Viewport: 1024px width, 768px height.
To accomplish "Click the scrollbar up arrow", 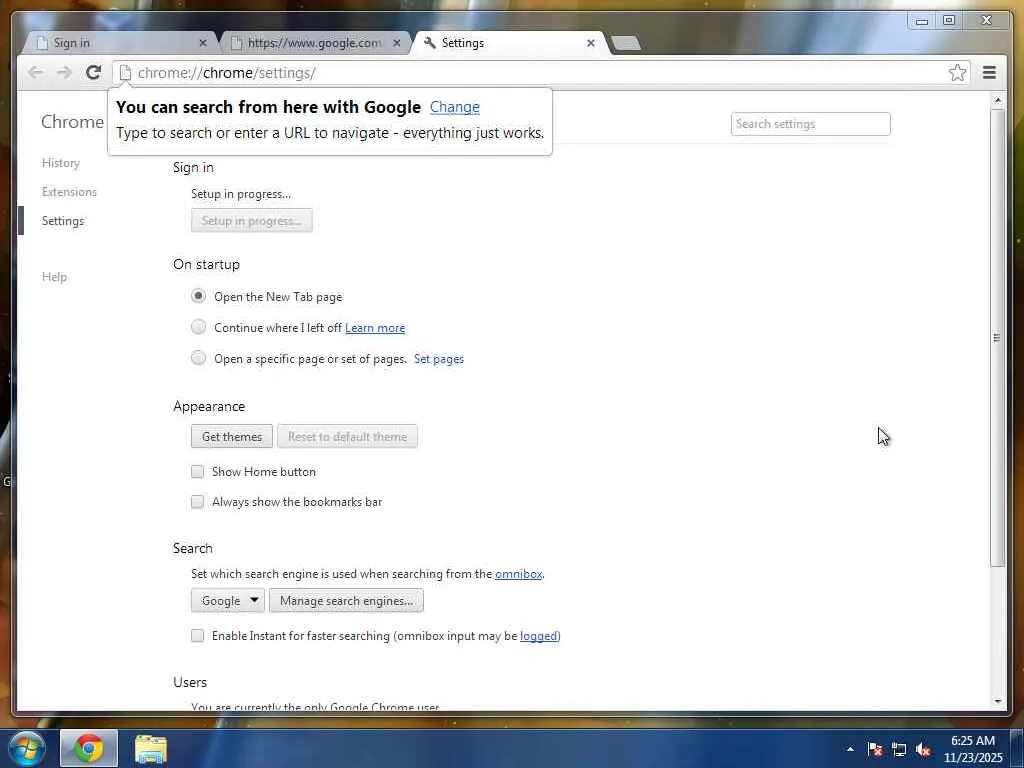I will pyautogui.click(x=997, y=101).
